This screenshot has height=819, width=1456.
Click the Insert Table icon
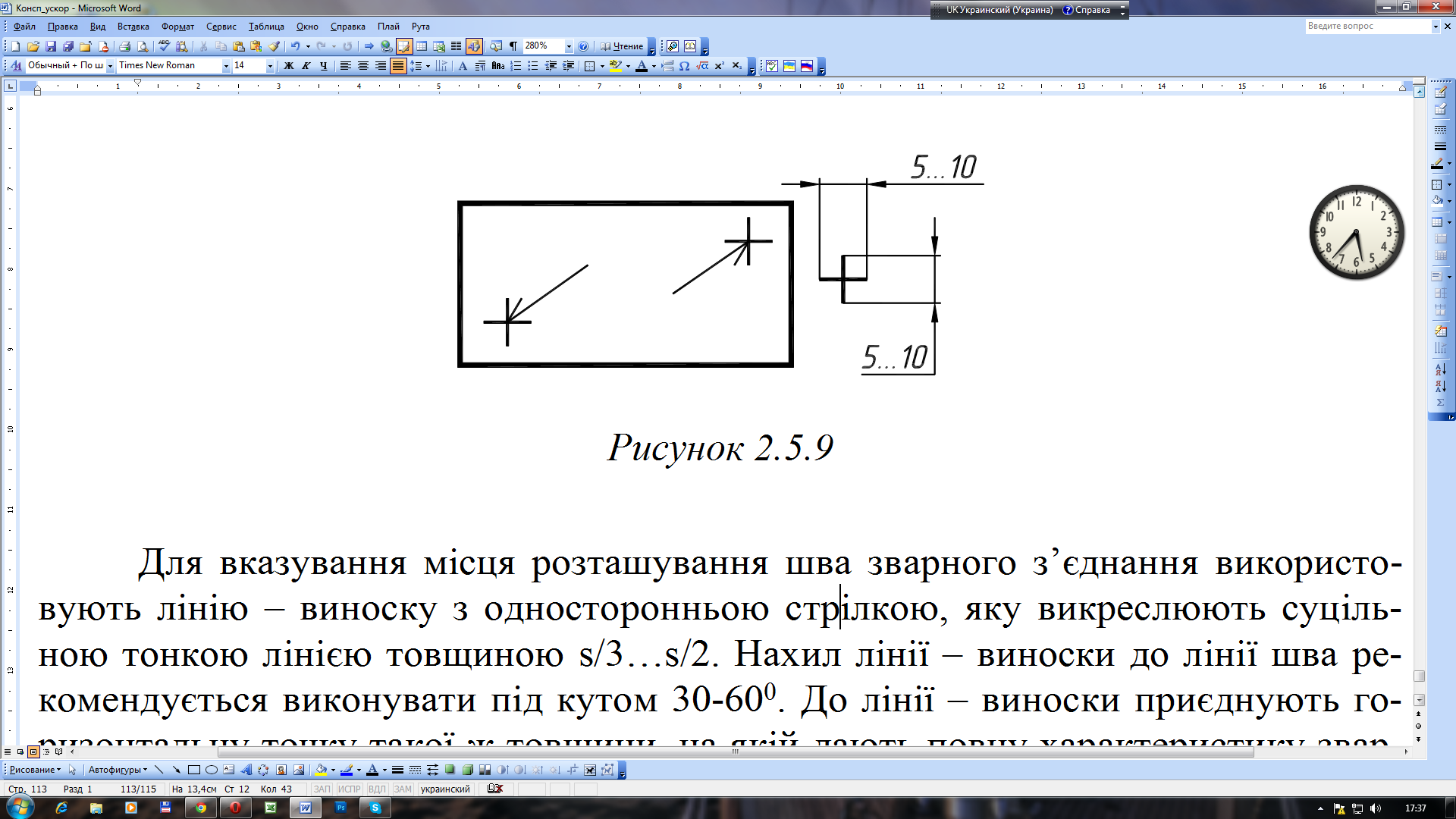point(422,46)
